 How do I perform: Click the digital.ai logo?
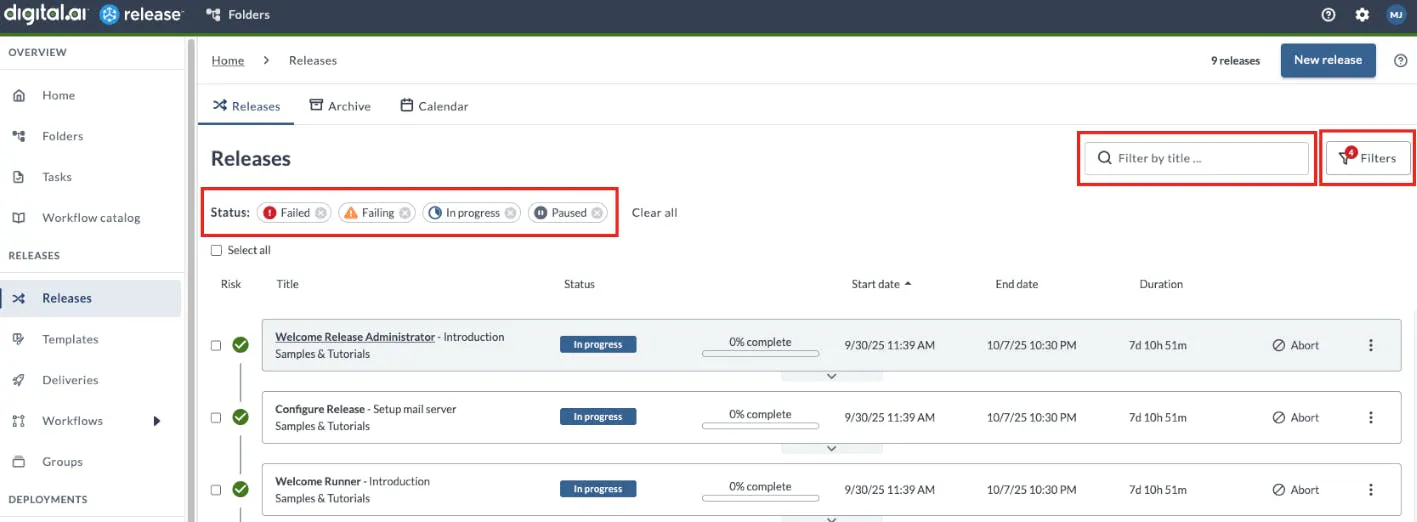[x=46, y=14]
